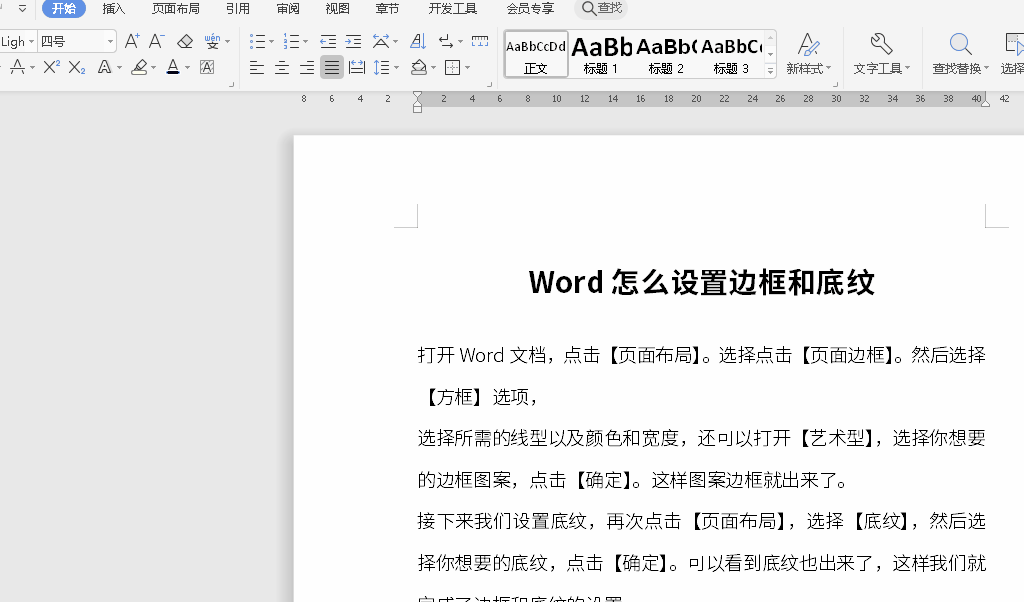Align paragraph to the right

[x=307, y=67]
